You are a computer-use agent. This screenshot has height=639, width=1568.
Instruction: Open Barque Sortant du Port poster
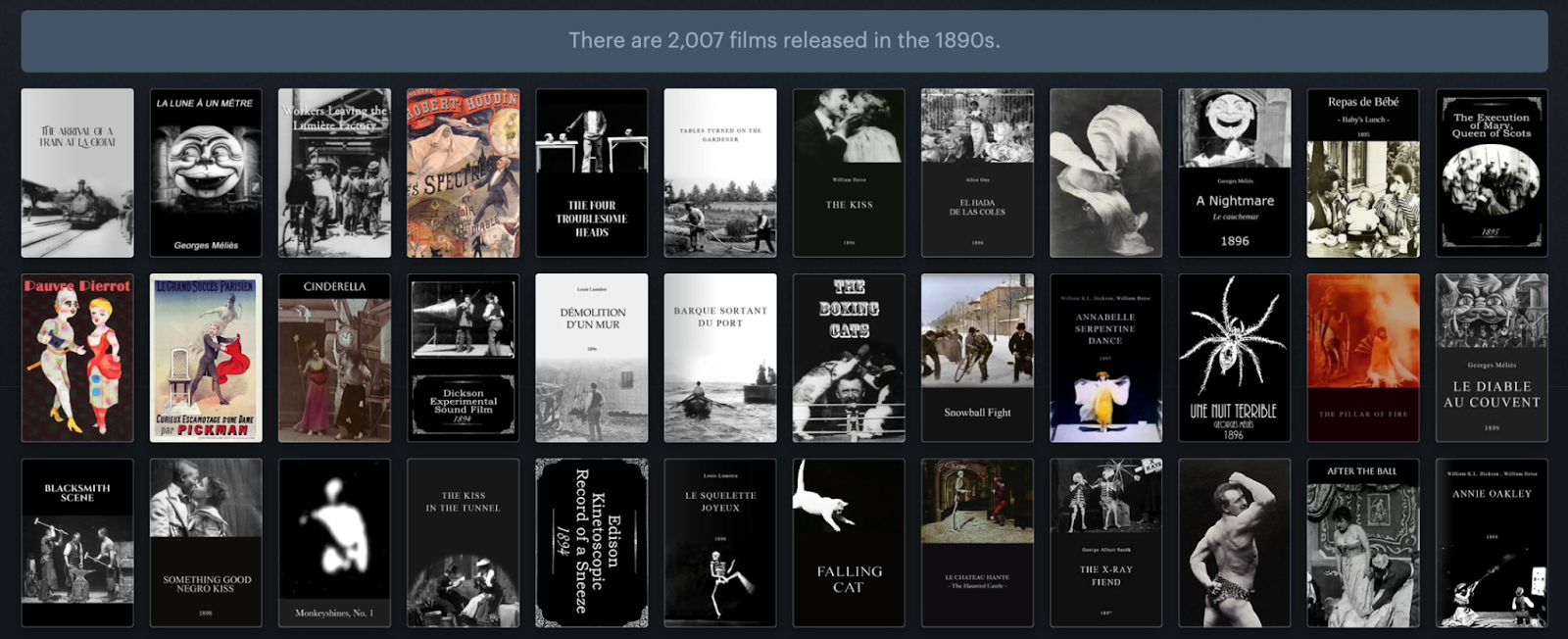click(x=720, y=358)
